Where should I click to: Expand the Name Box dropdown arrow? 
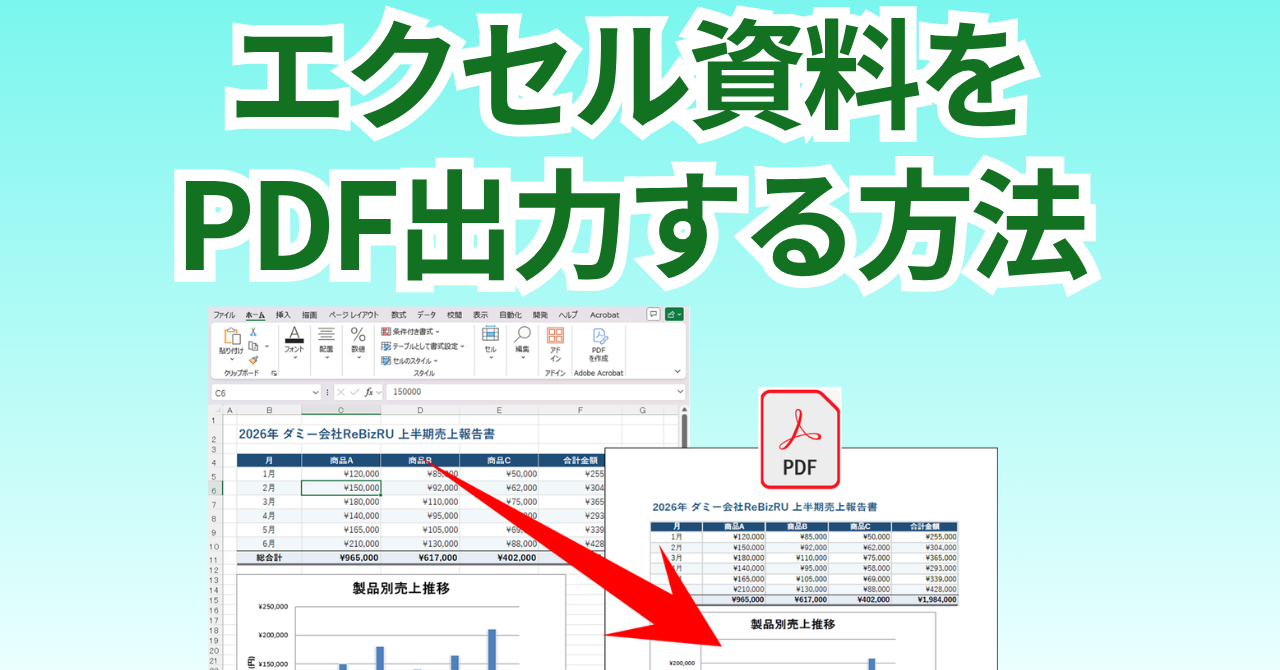[x=316, y=393]
